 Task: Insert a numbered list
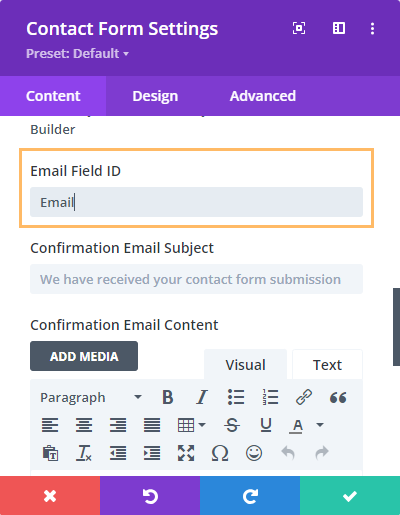click(x=270, y=397)
